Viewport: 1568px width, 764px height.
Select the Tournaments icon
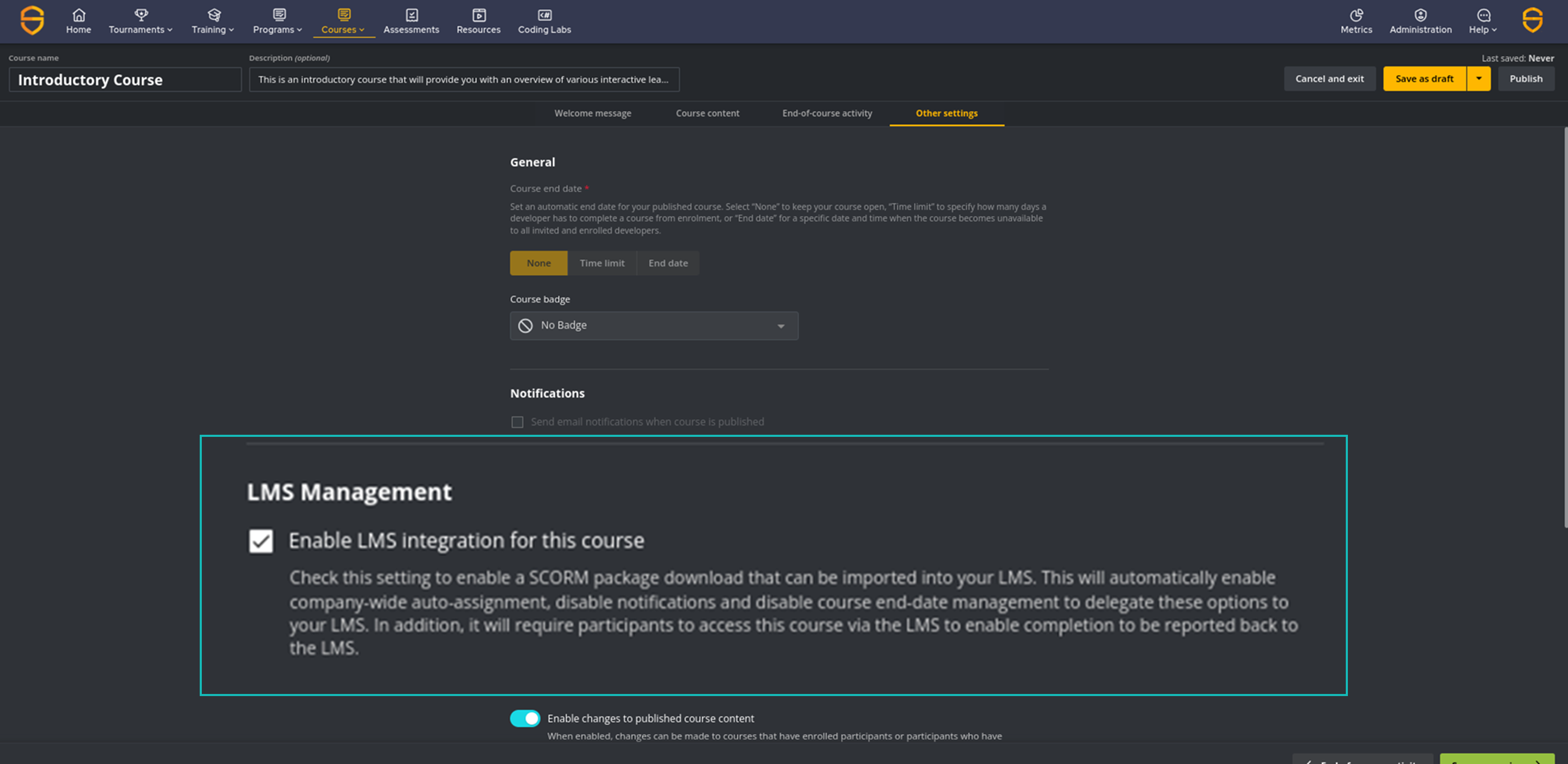[x=141, y=15]
